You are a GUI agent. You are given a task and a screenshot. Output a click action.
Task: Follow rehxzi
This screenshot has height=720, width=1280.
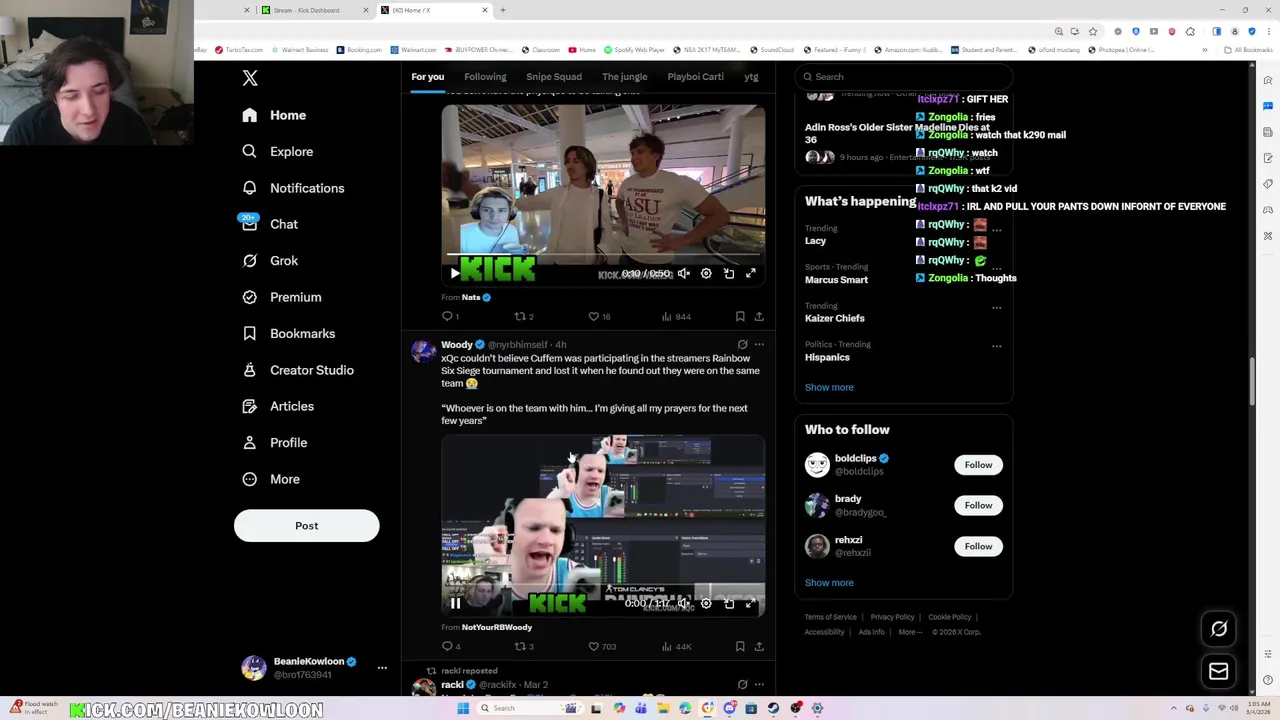[978, 546]
